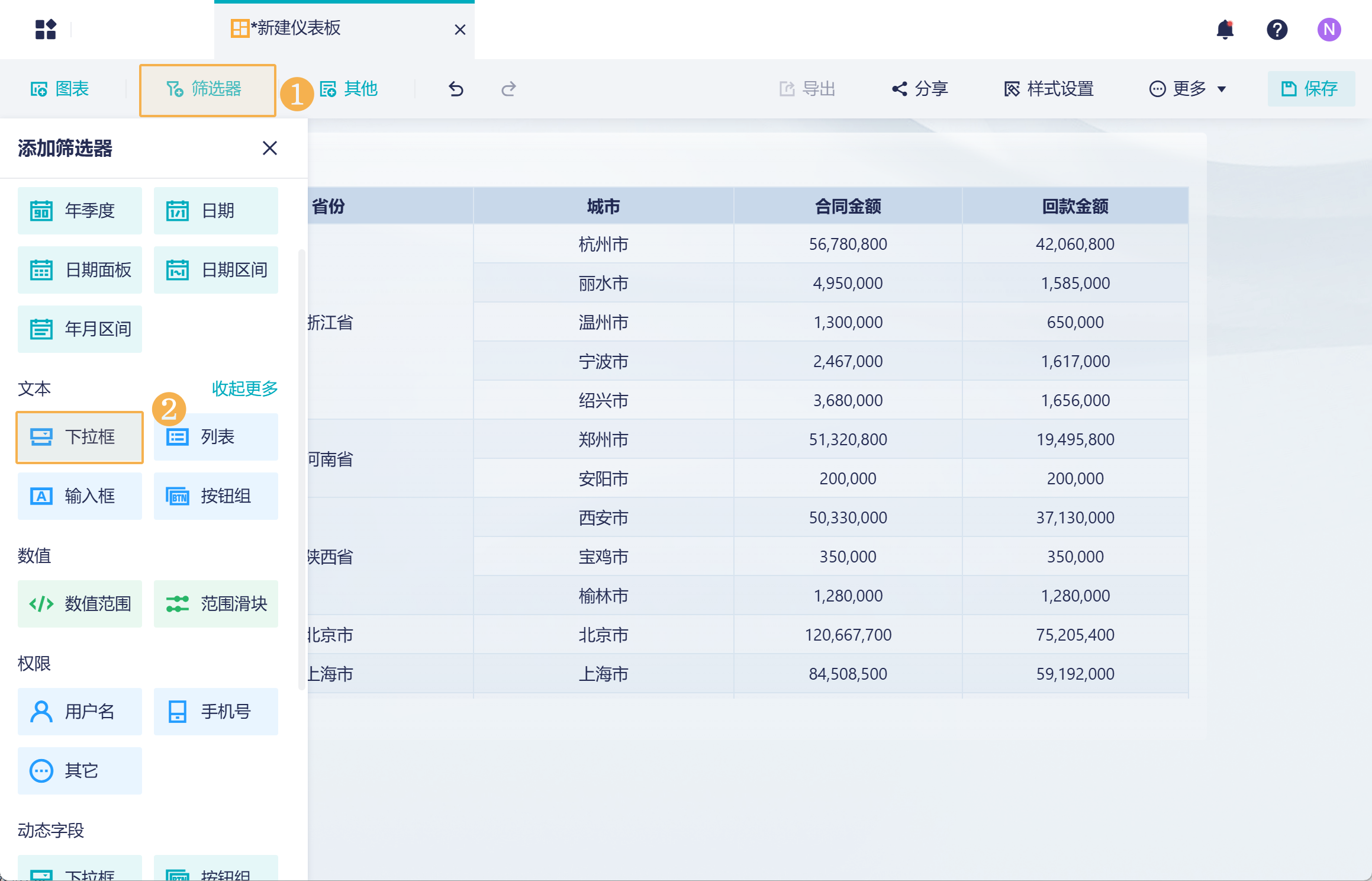1372x881 pixels.
Task: Open the 图表 chart menu
Action: point(60,89)
